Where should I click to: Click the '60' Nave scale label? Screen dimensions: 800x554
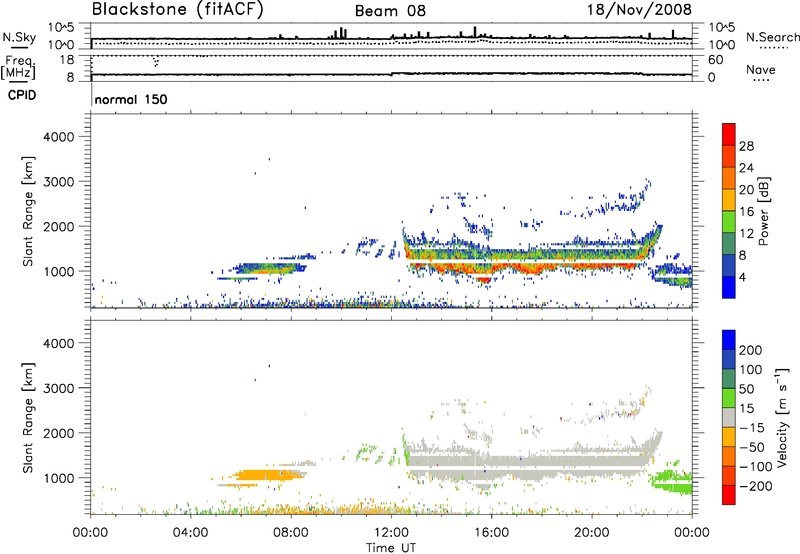click(715, 60)
